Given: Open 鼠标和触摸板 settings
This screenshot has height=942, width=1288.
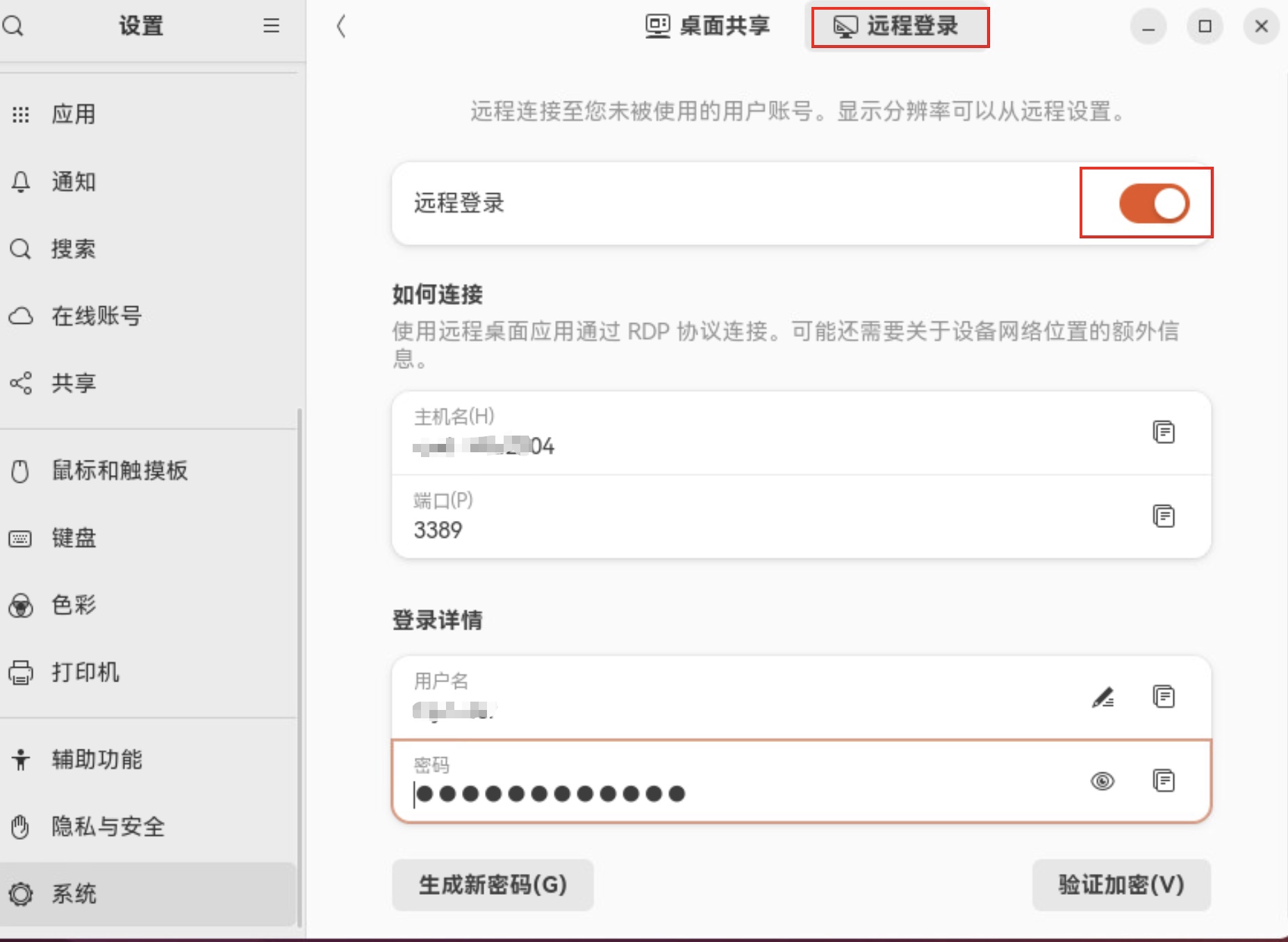Looking at the screenshot, I should 119,470.
